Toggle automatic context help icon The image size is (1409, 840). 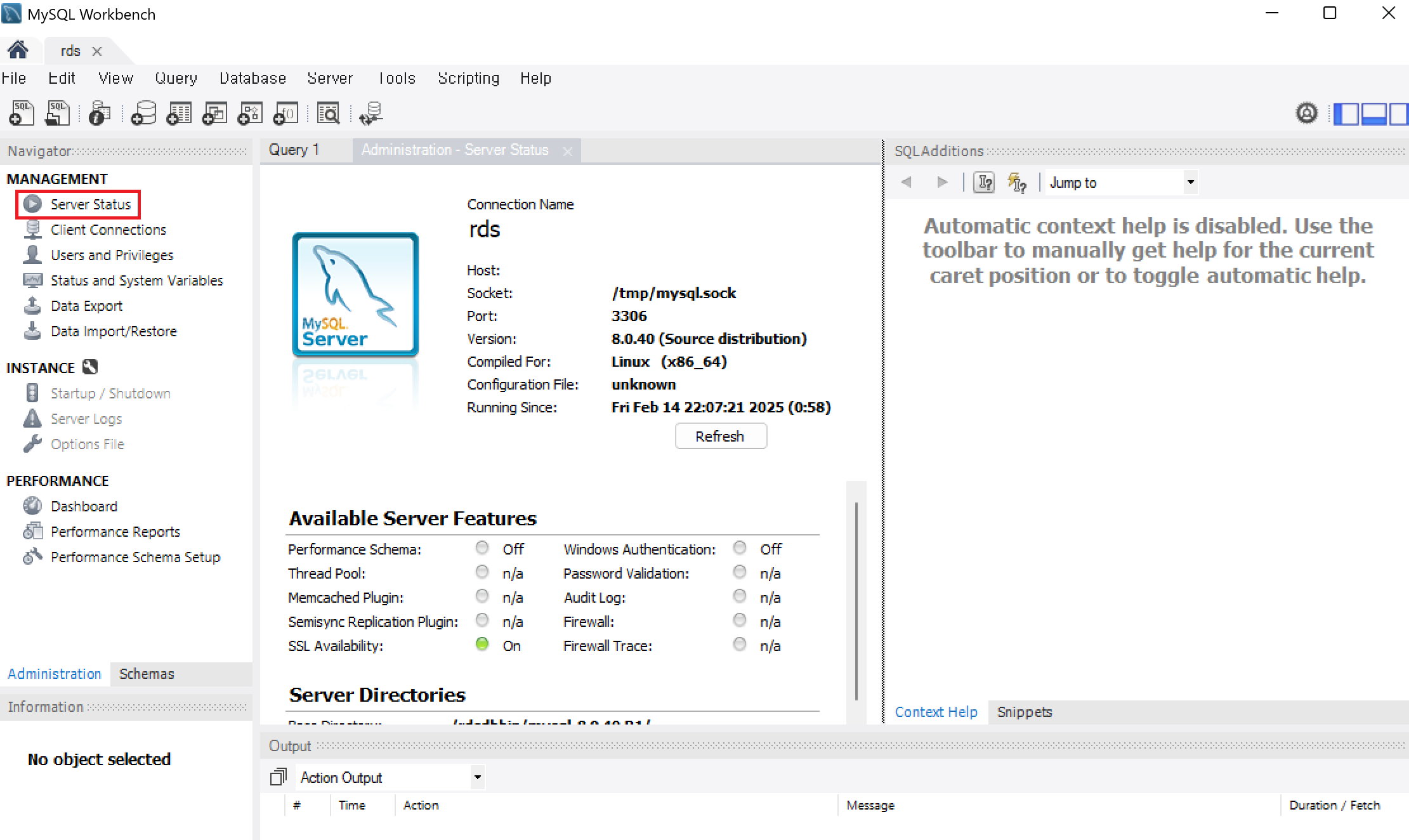tap(1017, 183)
